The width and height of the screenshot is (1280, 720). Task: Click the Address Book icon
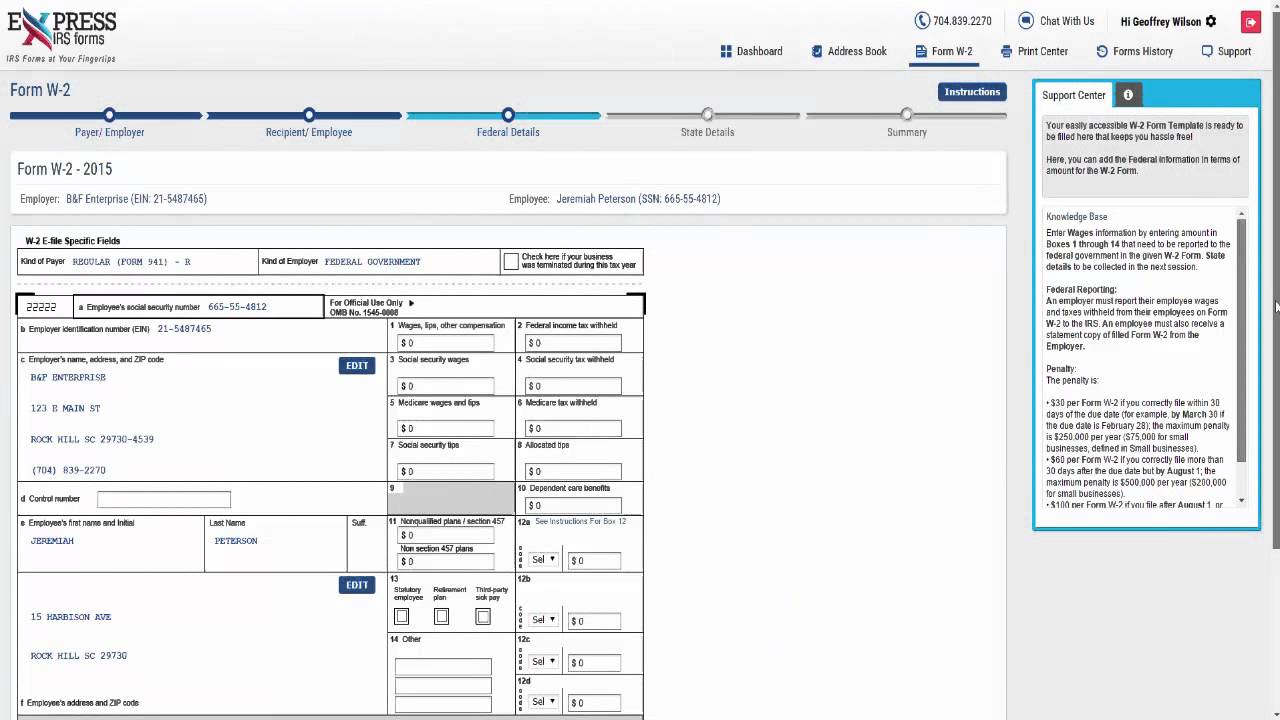tap(817, 51)
